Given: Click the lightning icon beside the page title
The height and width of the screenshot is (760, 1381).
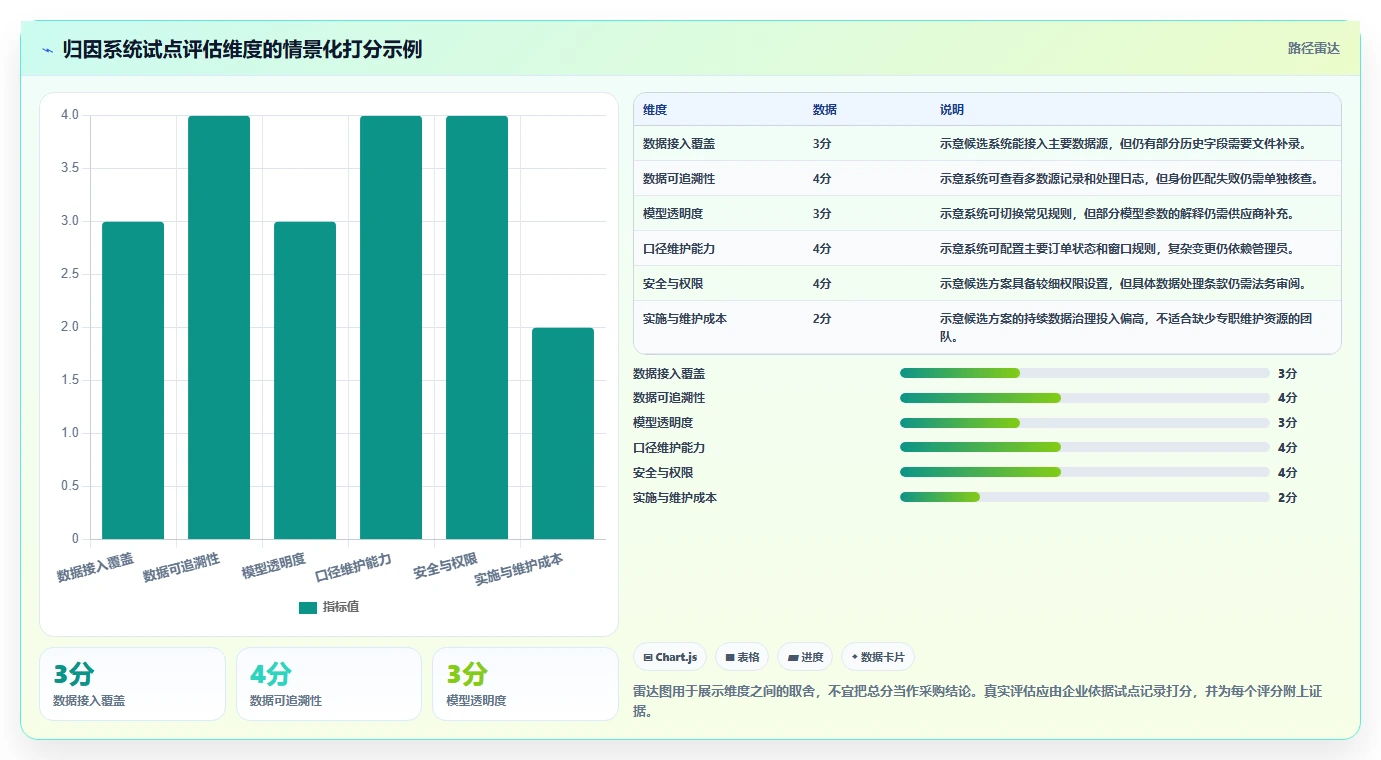Looking at the screenshot, I should click(x=48, y=49).
